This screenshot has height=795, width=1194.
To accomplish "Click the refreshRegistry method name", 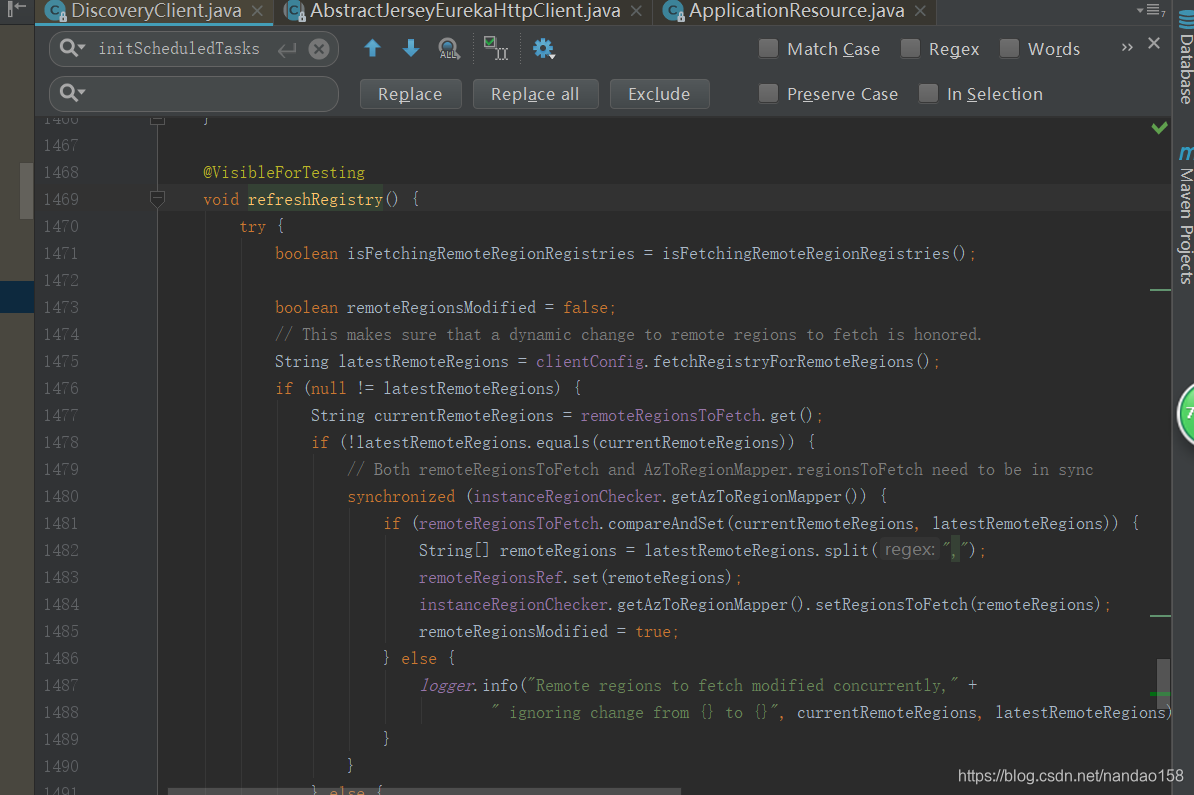I will [x=315, y=199].
